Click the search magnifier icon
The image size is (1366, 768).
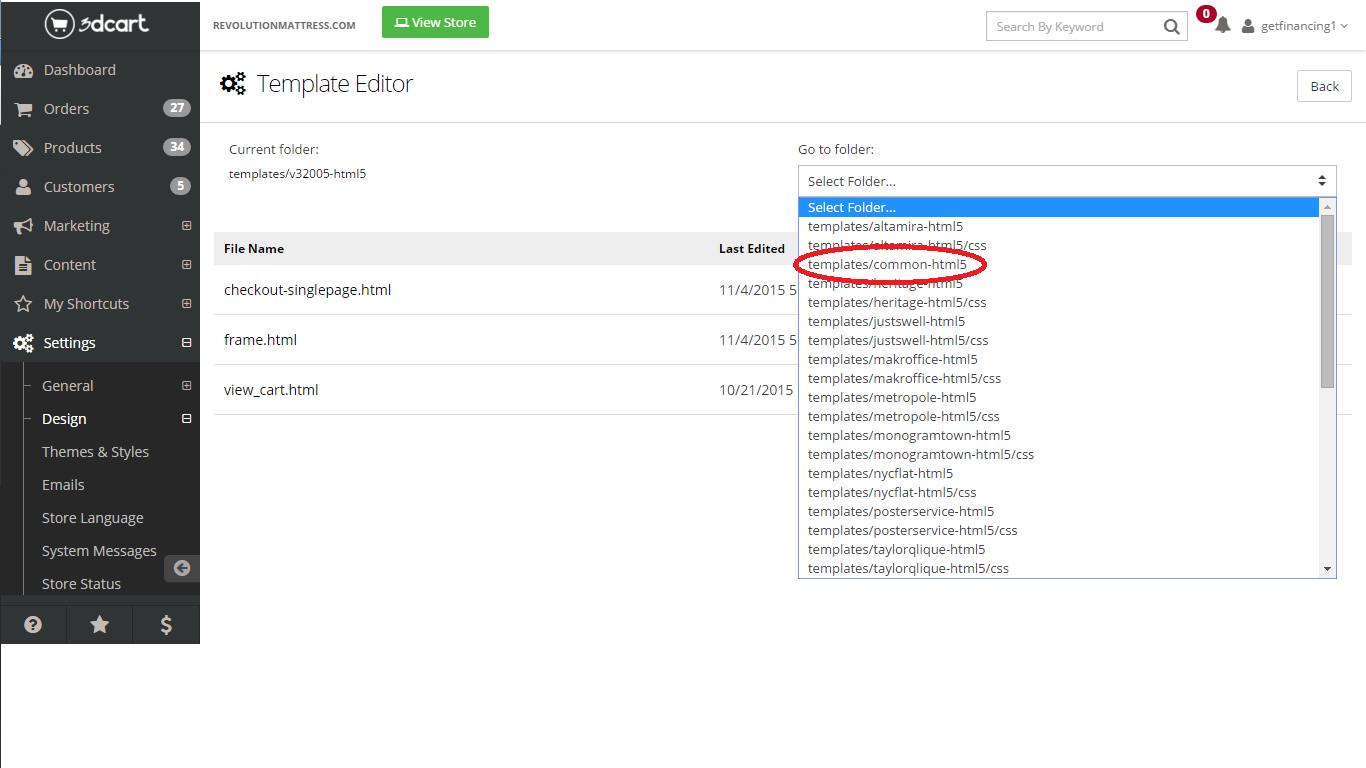coord(1172,27)
